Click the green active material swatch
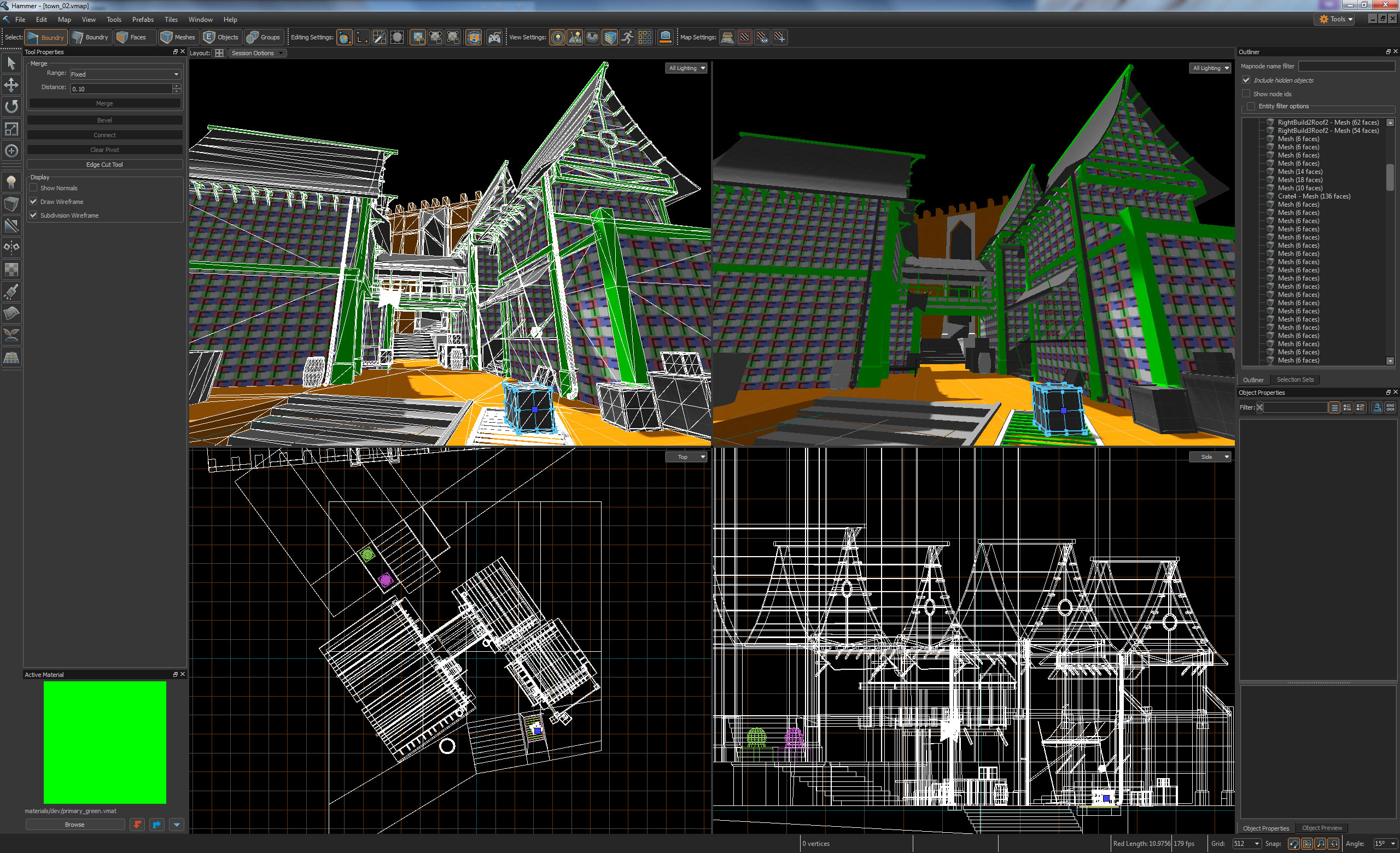Image resolution: width=1400 pixels, height=853 pixels. 104,742
